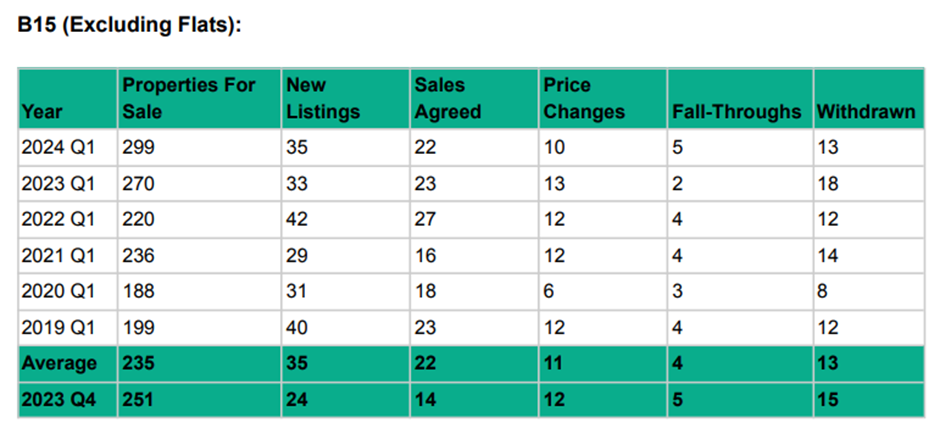This screenshot has width=940, height=428.
Task: Select the Average row label
Action: tap(59, 363)
